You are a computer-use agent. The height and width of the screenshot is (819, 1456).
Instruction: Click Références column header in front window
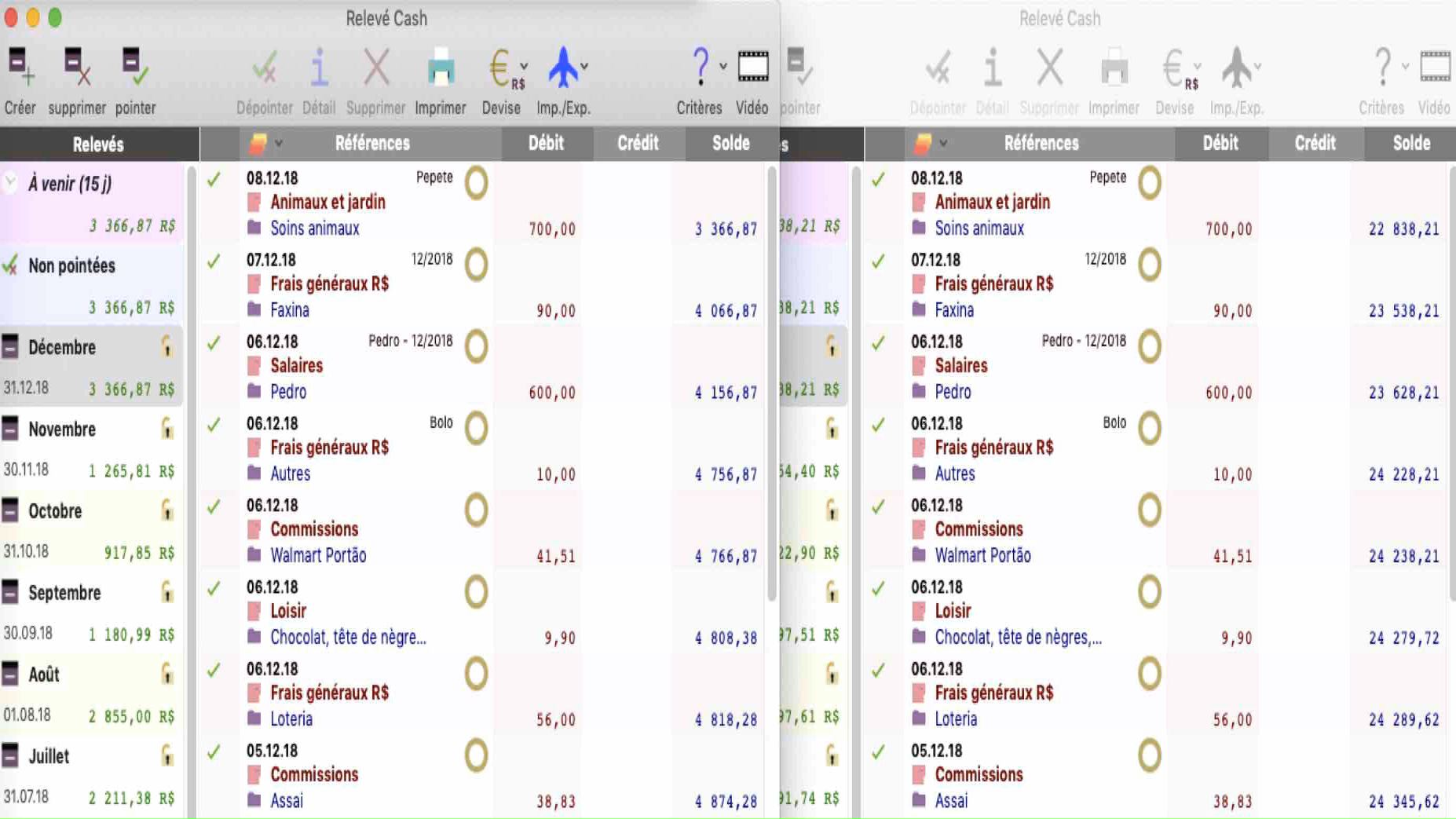coord(372,143)
